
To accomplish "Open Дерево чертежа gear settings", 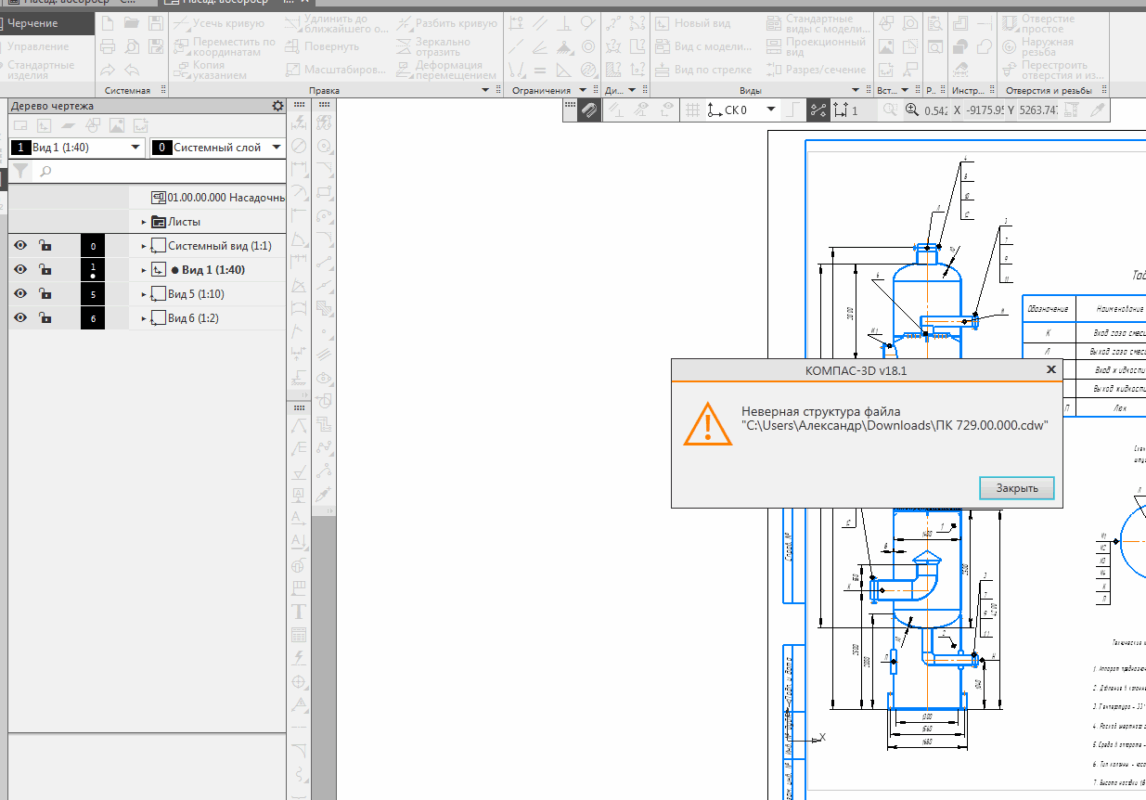I will (x=278, y=106).
